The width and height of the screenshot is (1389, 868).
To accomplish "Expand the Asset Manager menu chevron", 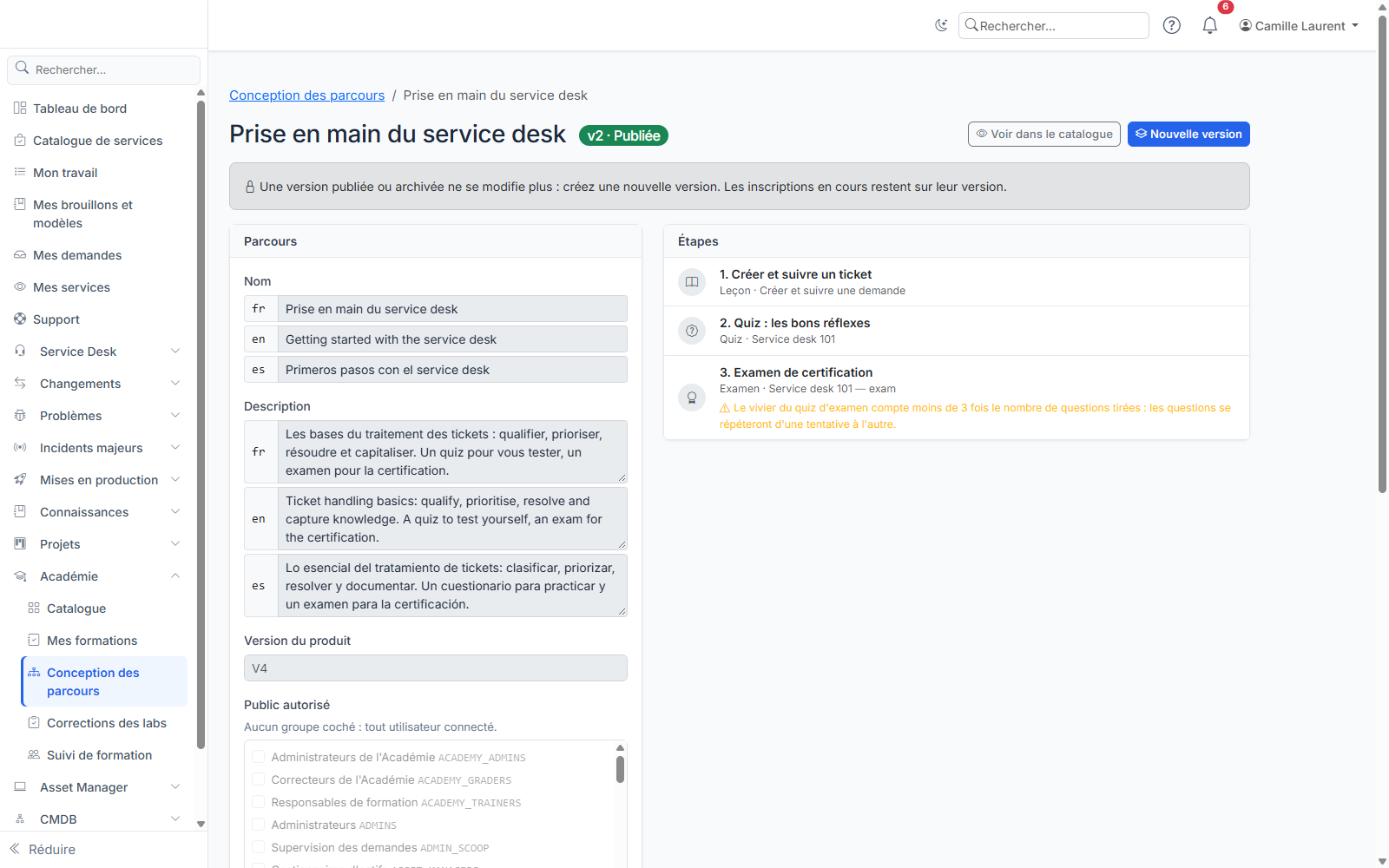I will point(175,786).
